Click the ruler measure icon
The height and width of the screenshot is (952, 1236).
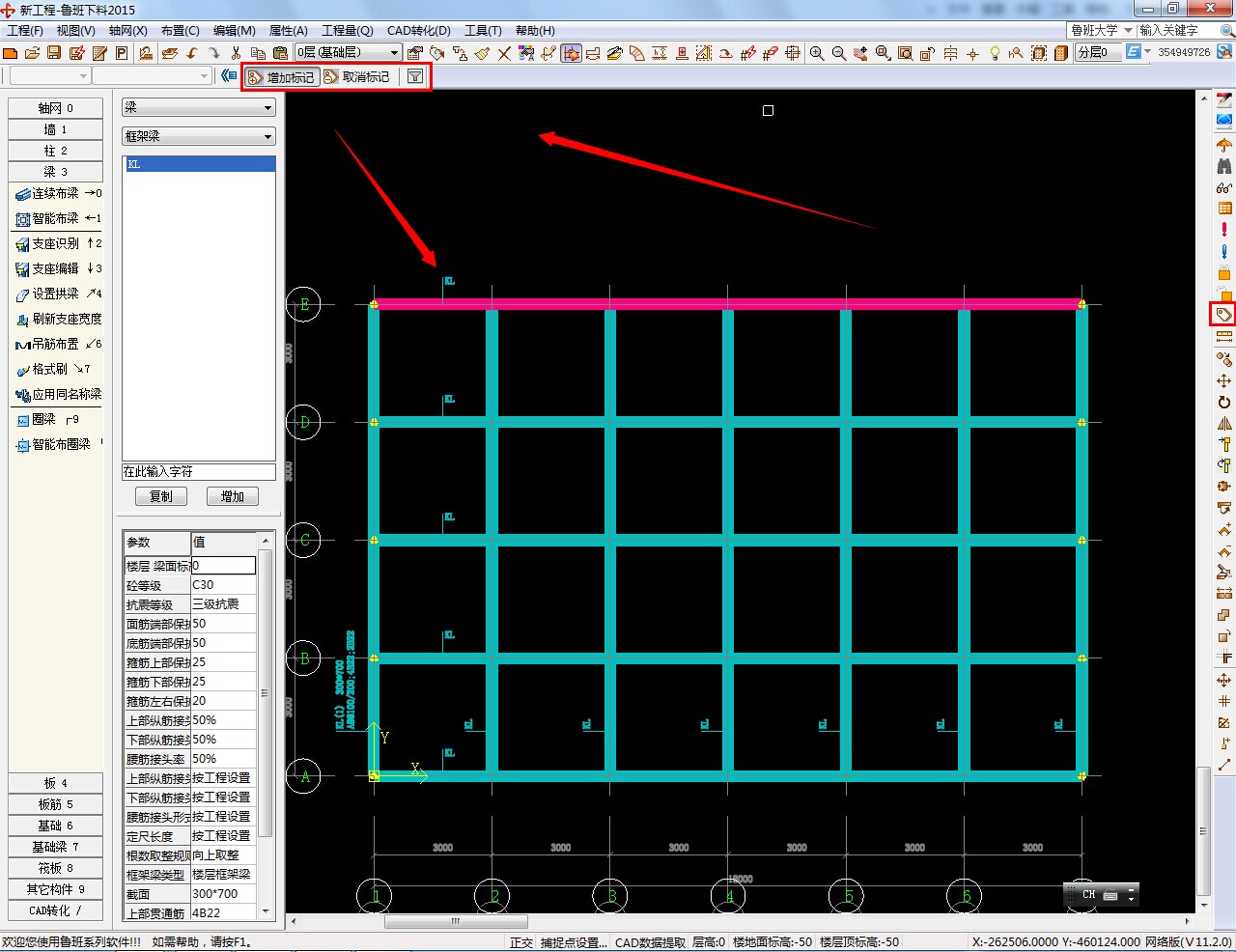coord(1224,337)
